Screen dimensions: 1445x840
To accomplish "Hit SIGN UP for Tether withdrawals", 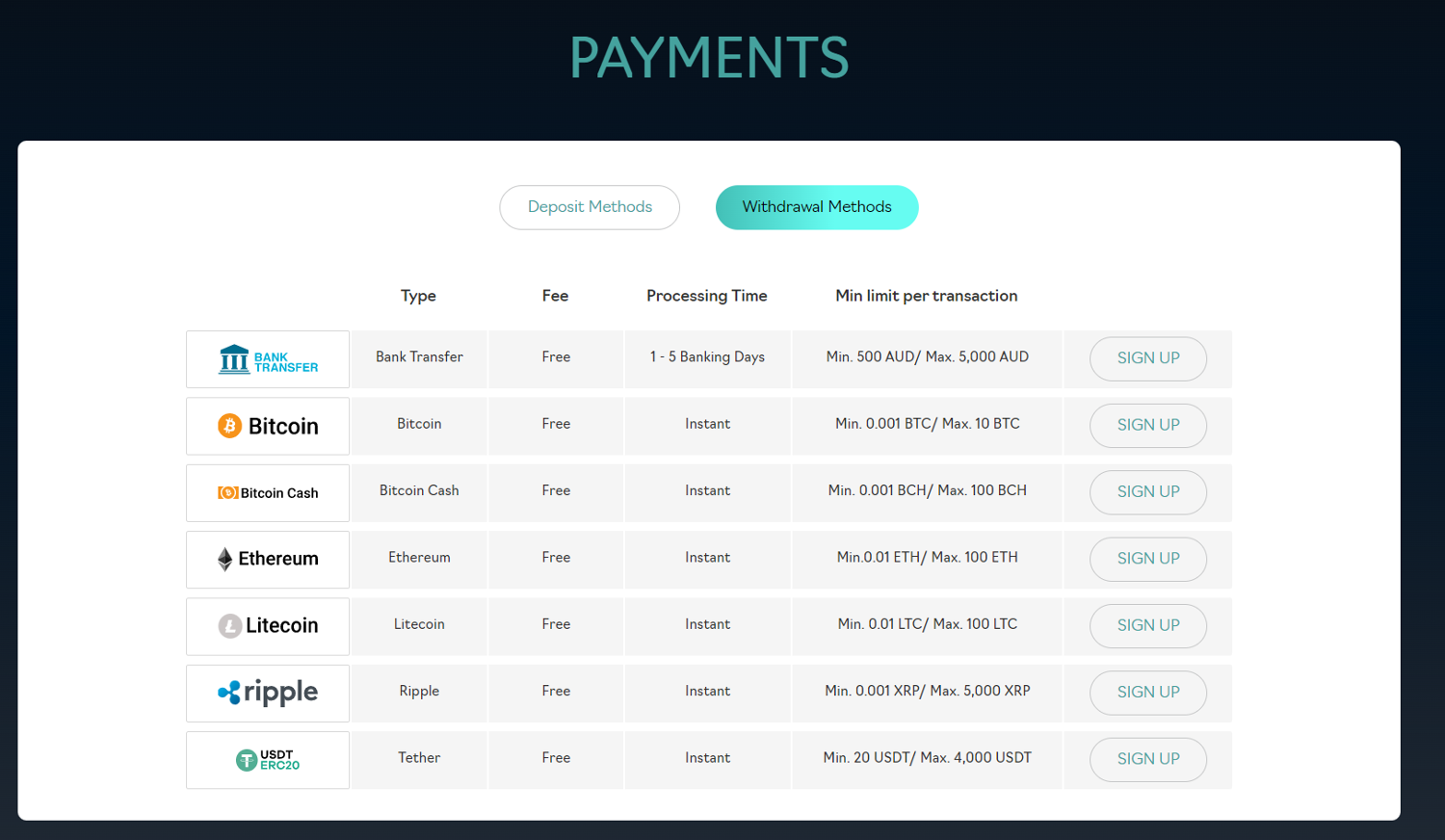I will pyautogui.click(x=1147, y=759).
